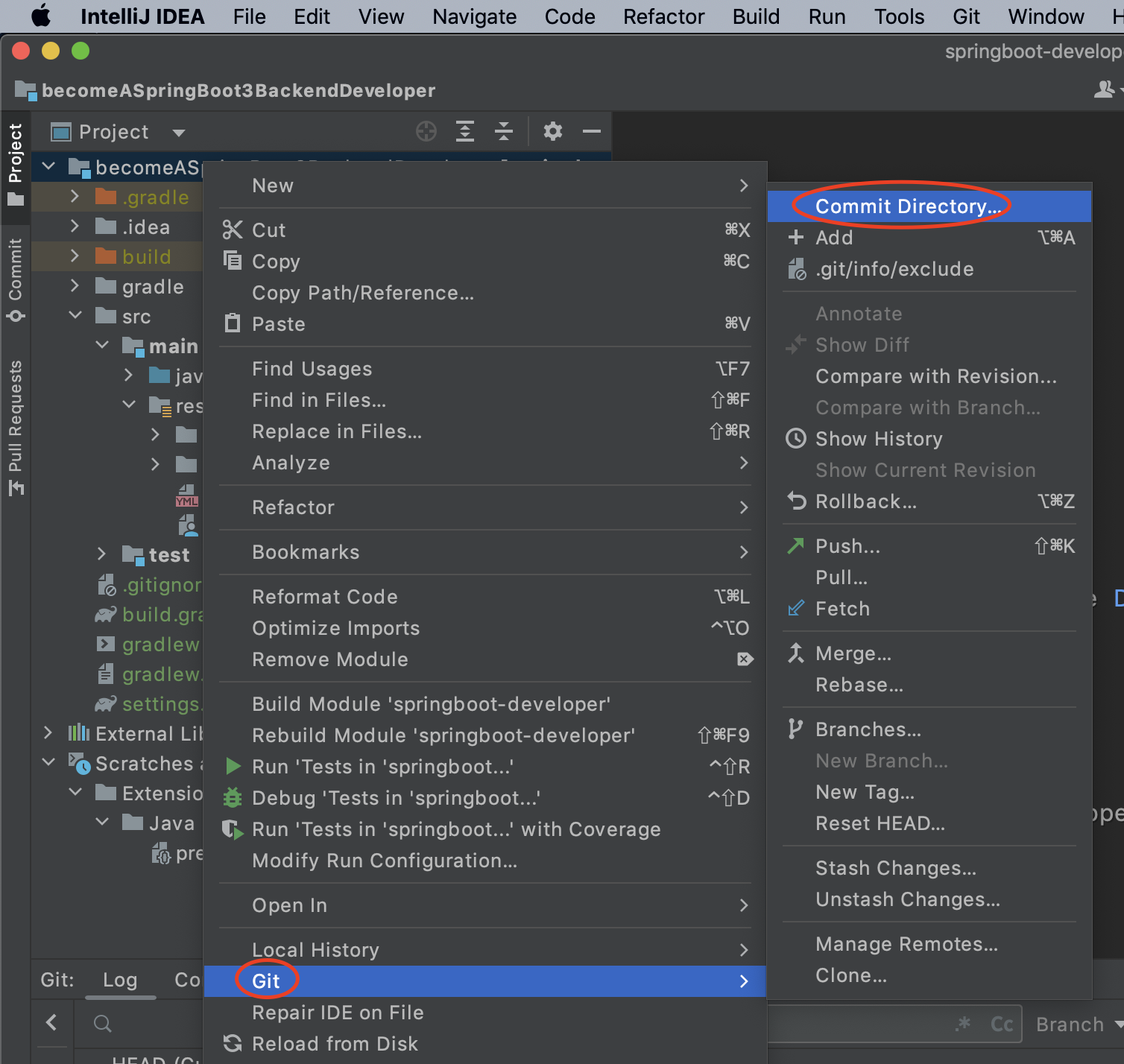
Task: Open the Build menu in menu bar
Action: [x=756, y=16]
